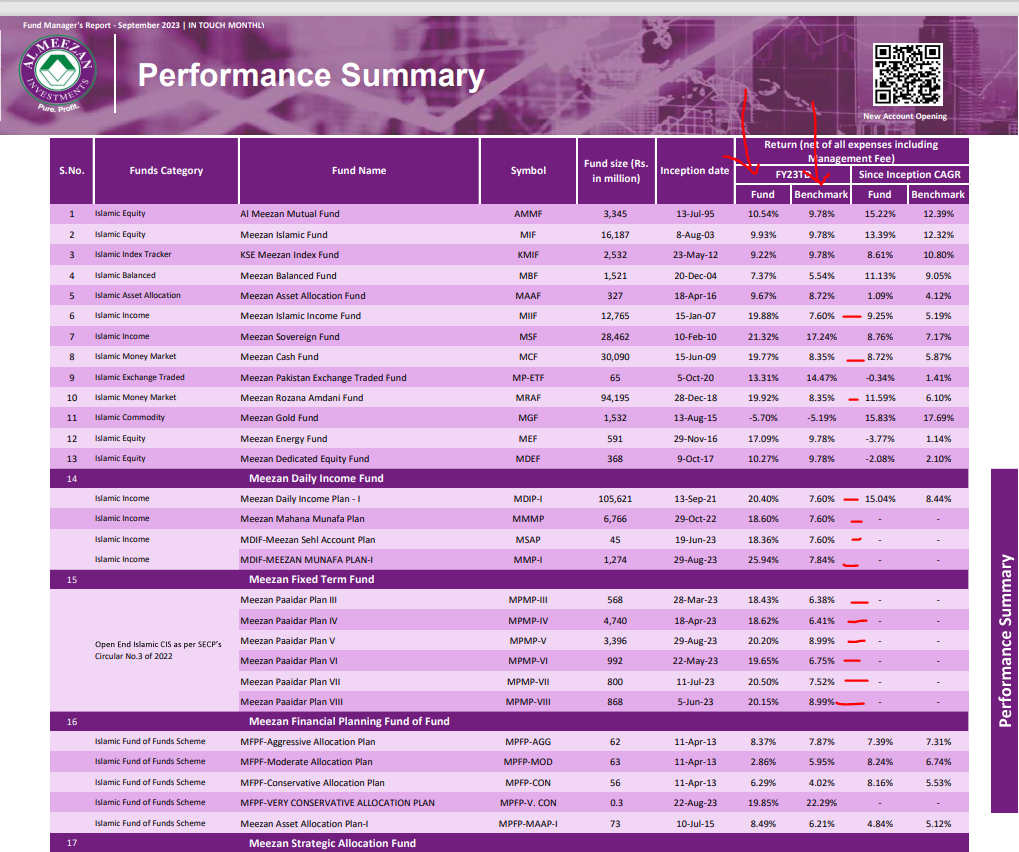Click the Al Meezan Investments logo

(58, 73)
